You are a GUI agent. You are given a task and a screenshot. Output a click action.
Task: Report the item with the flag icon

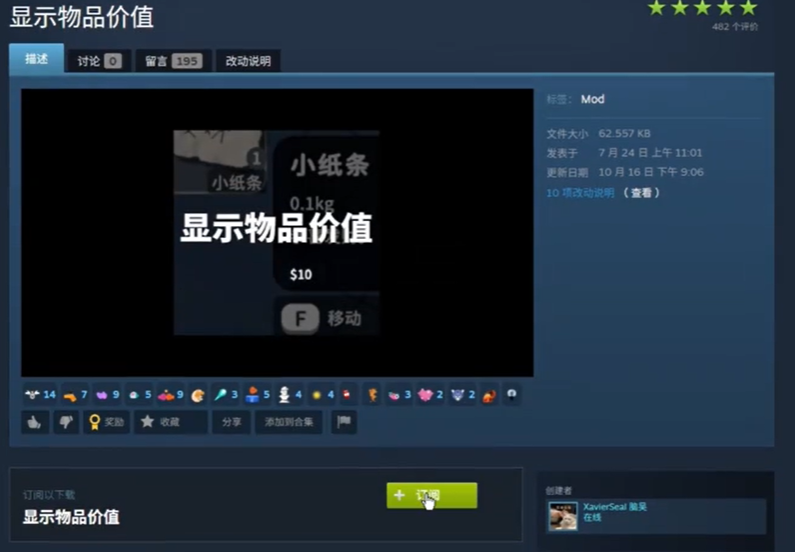tap(344, 422)
